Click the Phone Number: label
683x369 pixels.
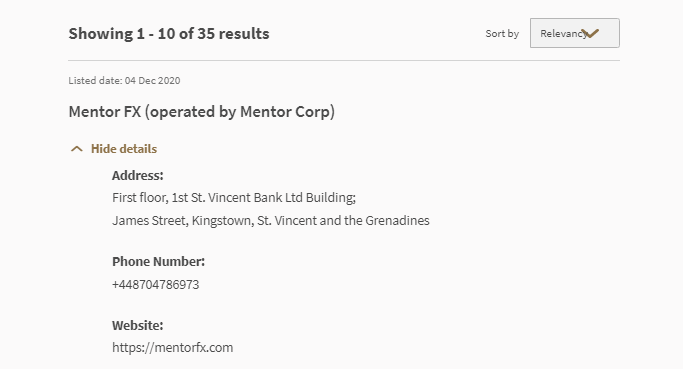pos(158,261)
